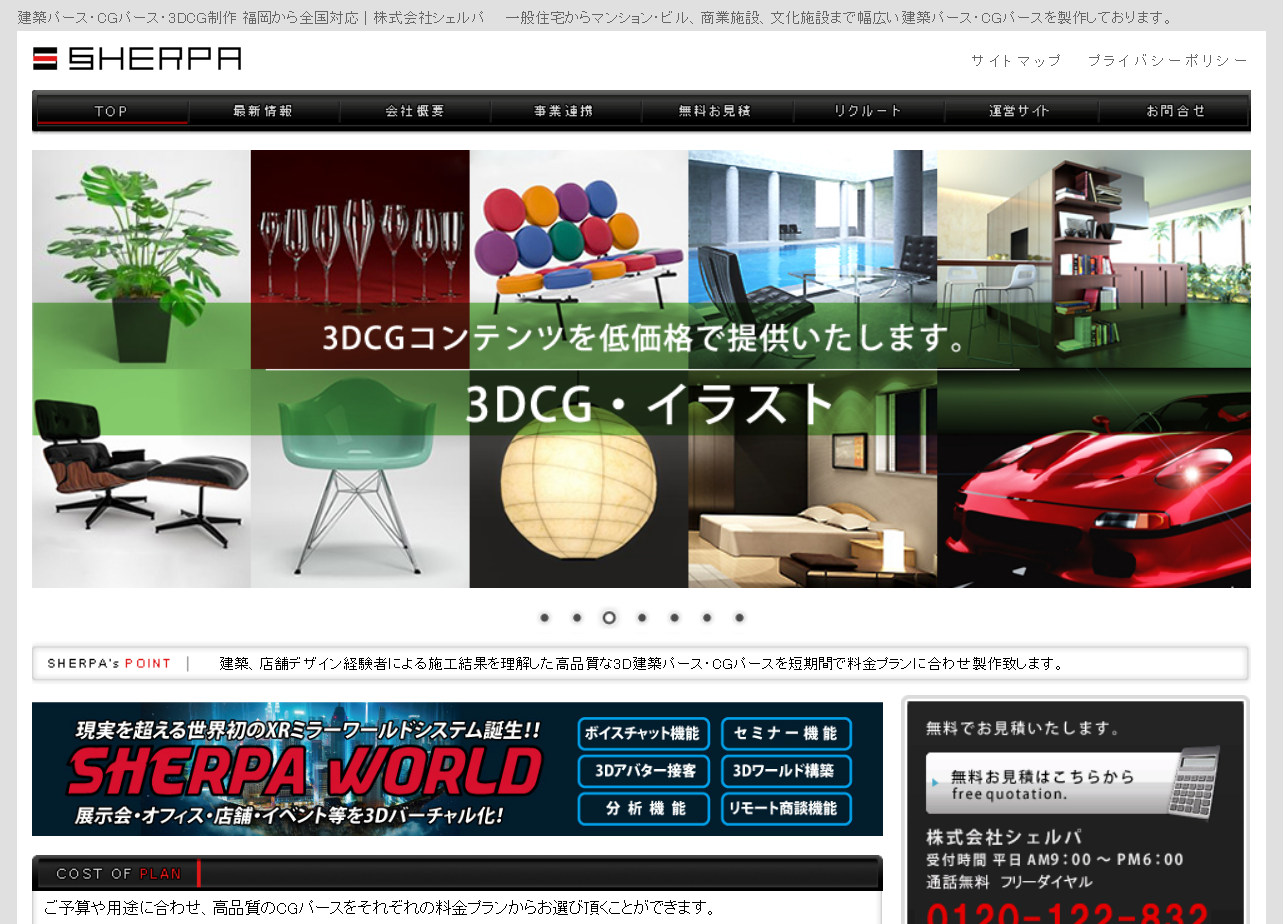The height and width of the screenshot is (924, 1283).
Task: Click the 無料でお見積いたします。 heading
Action: 1024,727
